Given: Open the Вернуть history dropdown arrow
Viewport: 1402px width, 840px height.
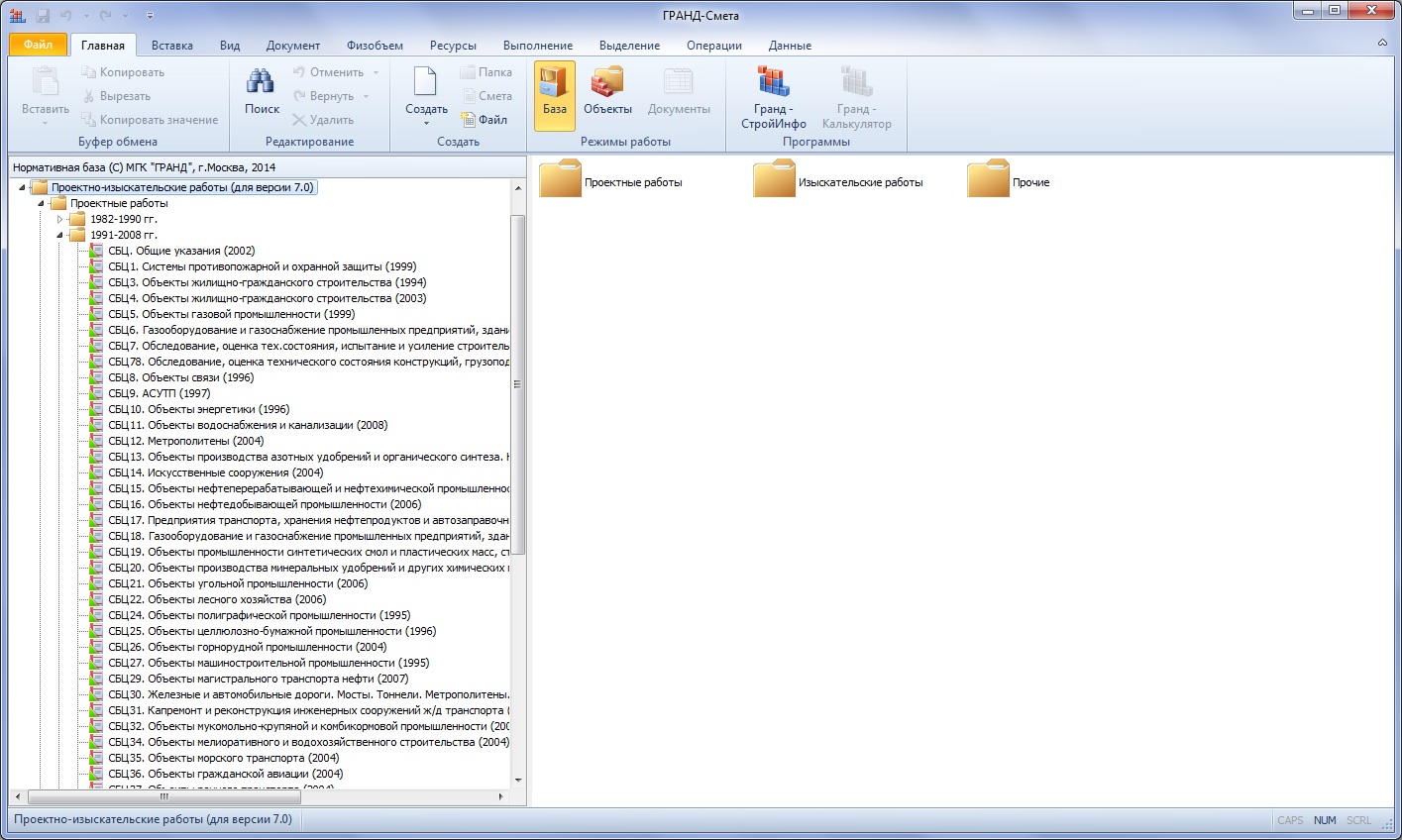Looking at the screenshot, I should coord(366,96).
